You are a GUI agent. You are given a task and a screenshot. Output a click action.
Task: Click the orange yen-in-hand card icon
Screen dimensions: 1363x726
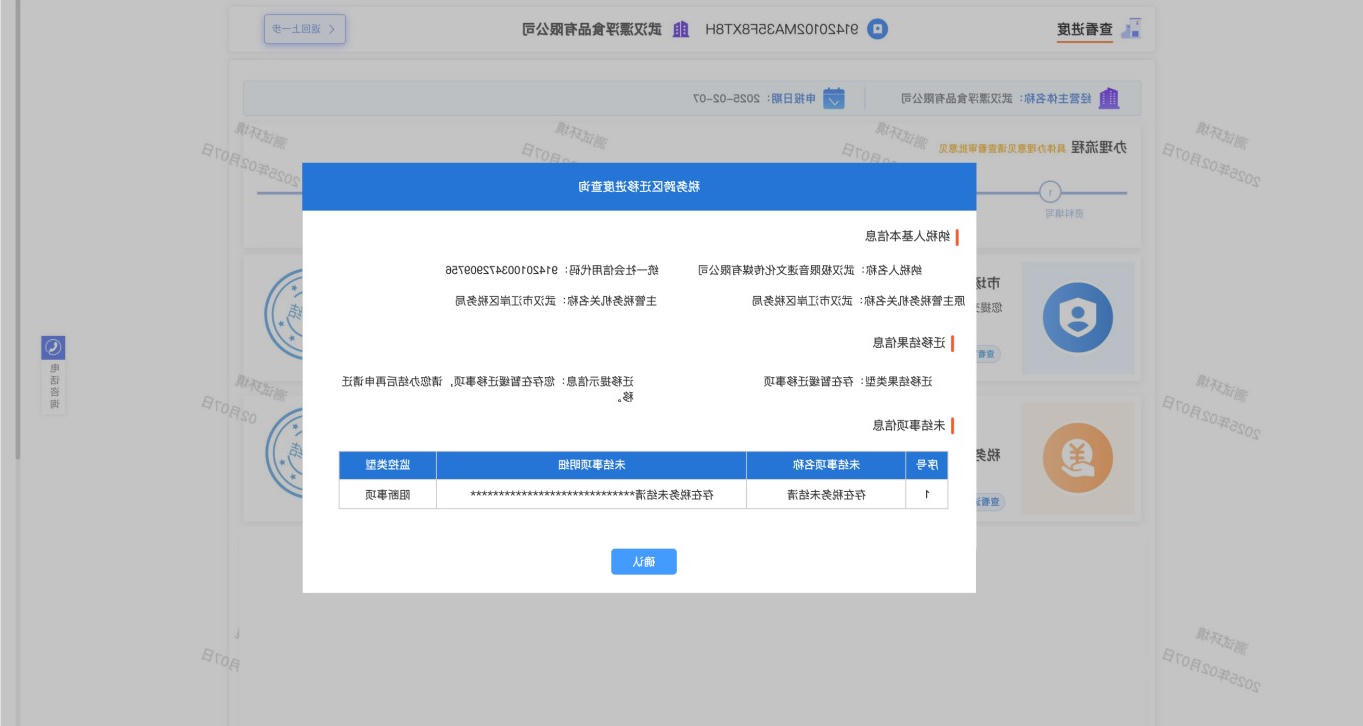1077,458
